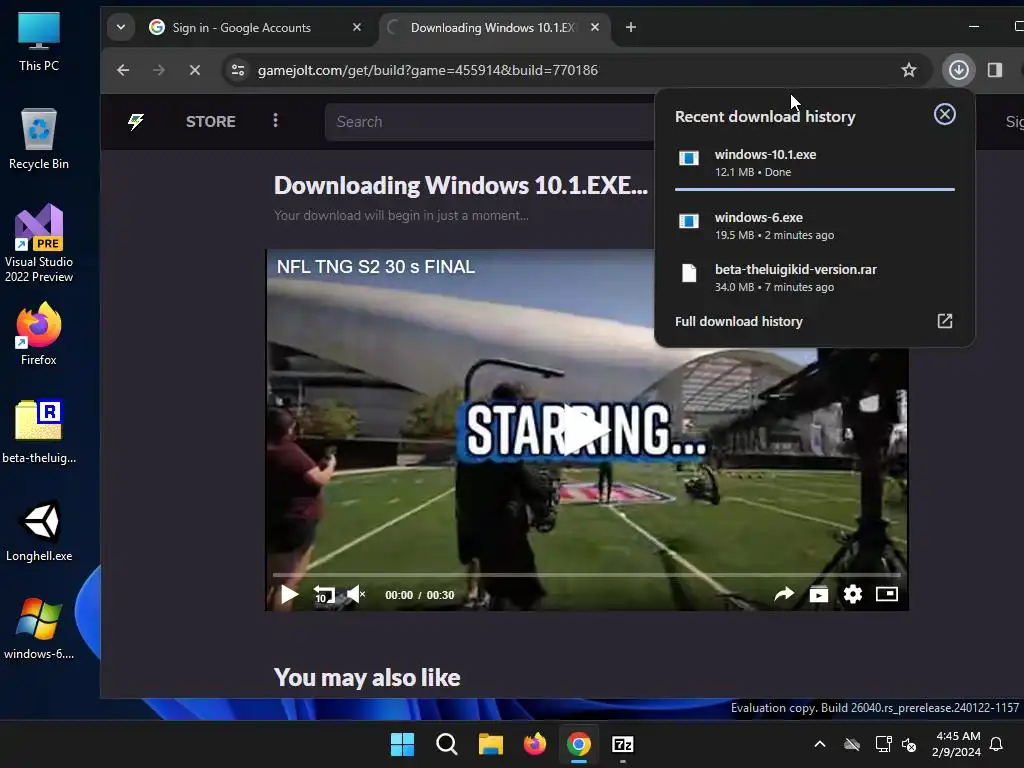
Task: Click the NFL TNG S2 30 s FINAL title
Action: [376, 267]
